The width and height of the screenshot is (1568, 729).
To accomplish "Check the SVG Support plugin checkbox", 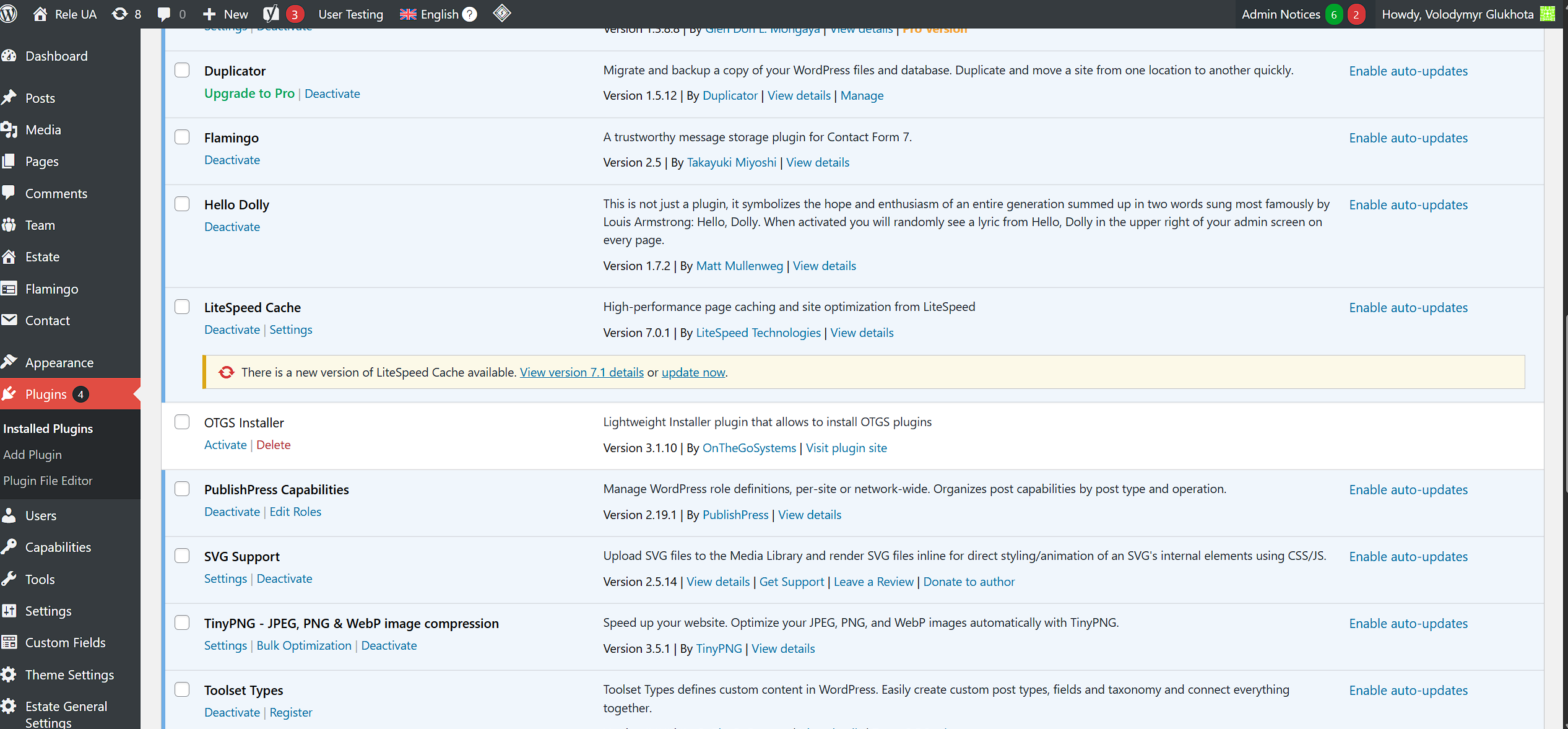I will [x=182, y=556].
